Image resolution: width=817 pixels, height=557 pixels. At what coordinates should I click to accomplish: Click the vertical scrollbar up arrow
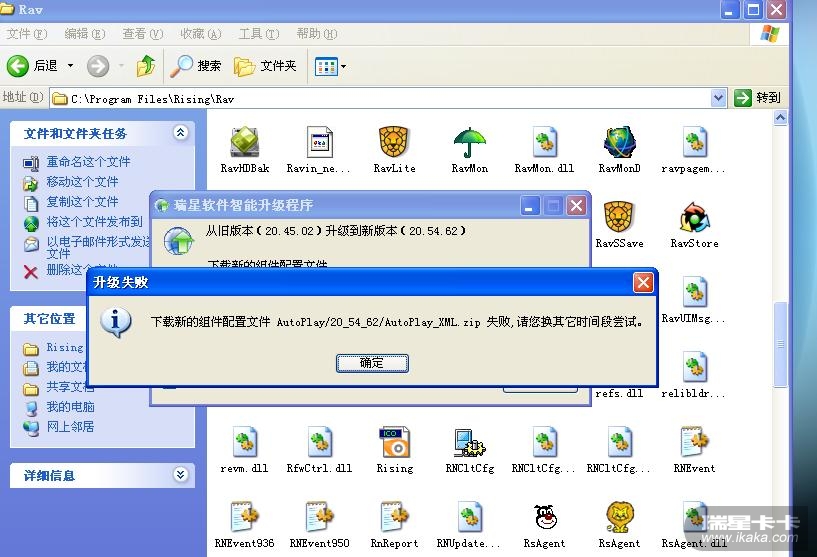[780, 118]
